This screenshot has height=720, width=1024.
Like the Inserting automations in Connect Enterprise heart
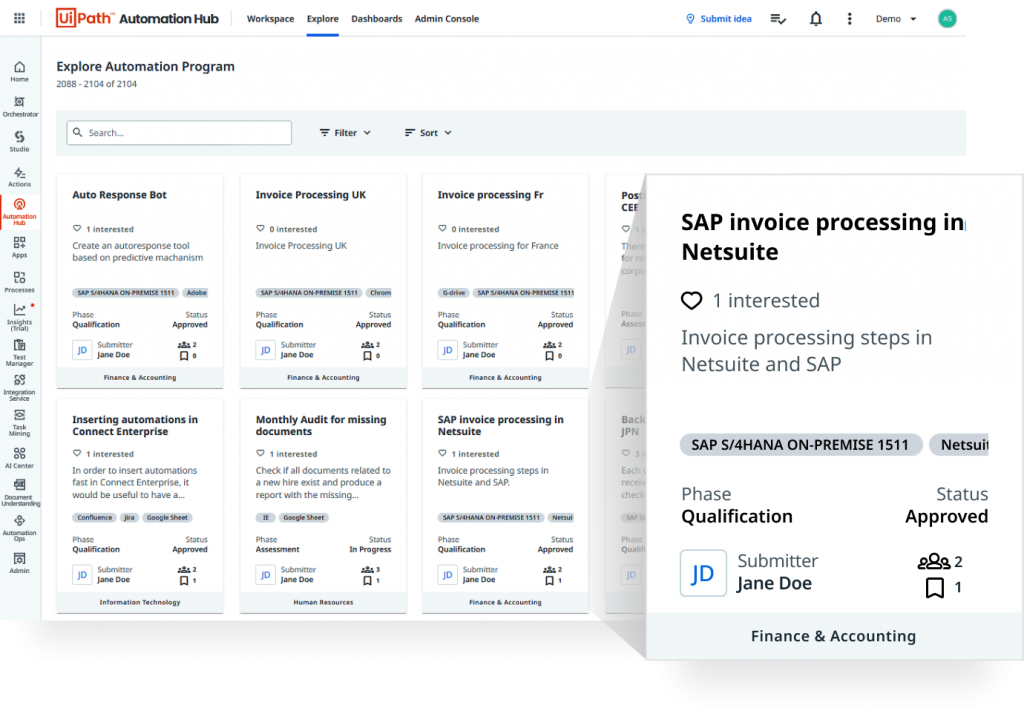[x=77, y=453]
